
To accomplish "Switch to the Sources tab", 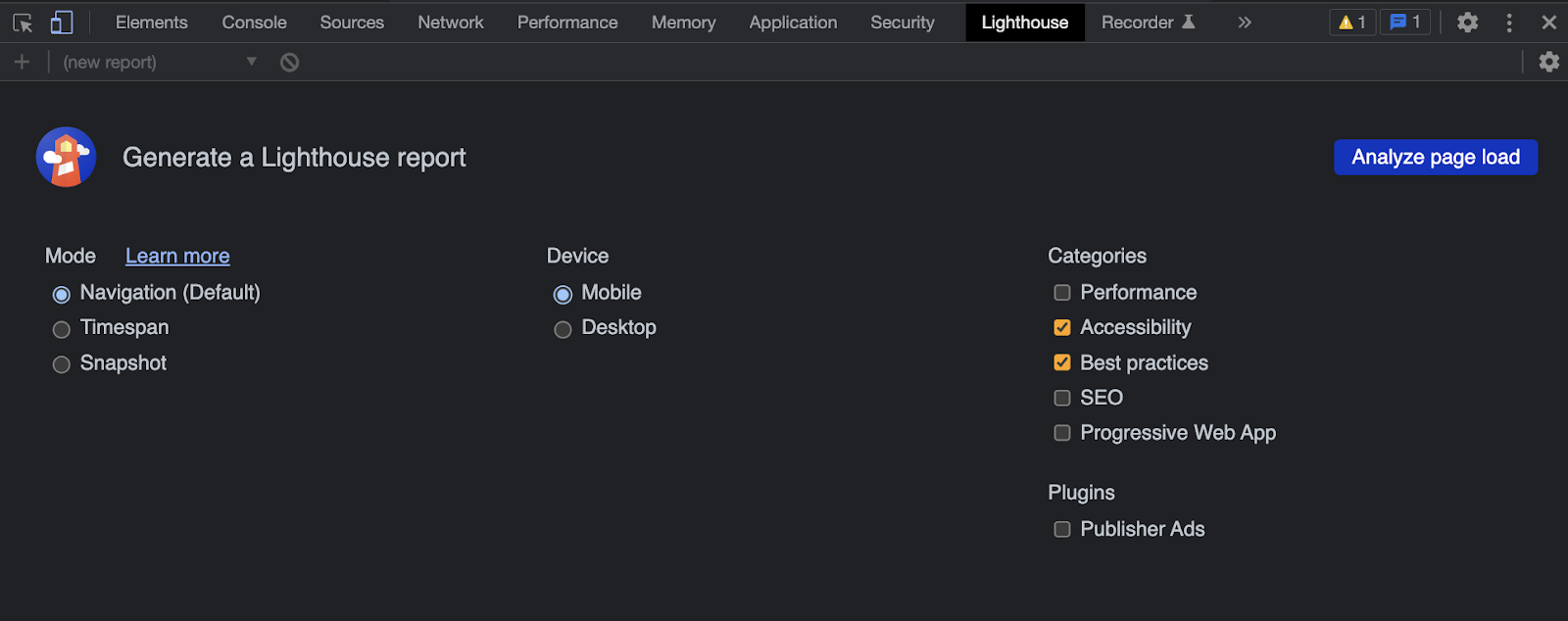I will pos(352,22).
